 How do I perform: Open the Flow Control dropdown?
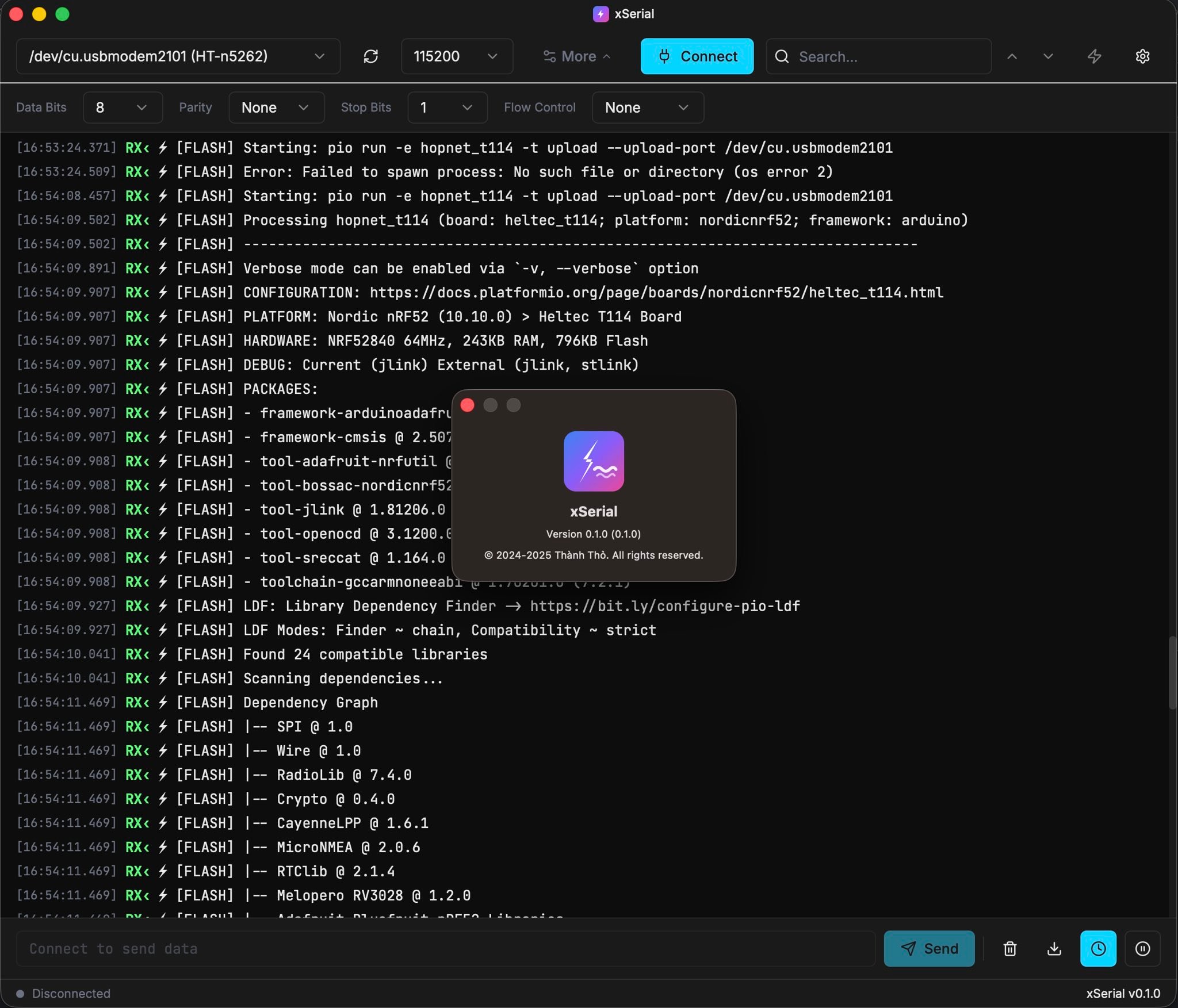648,108
